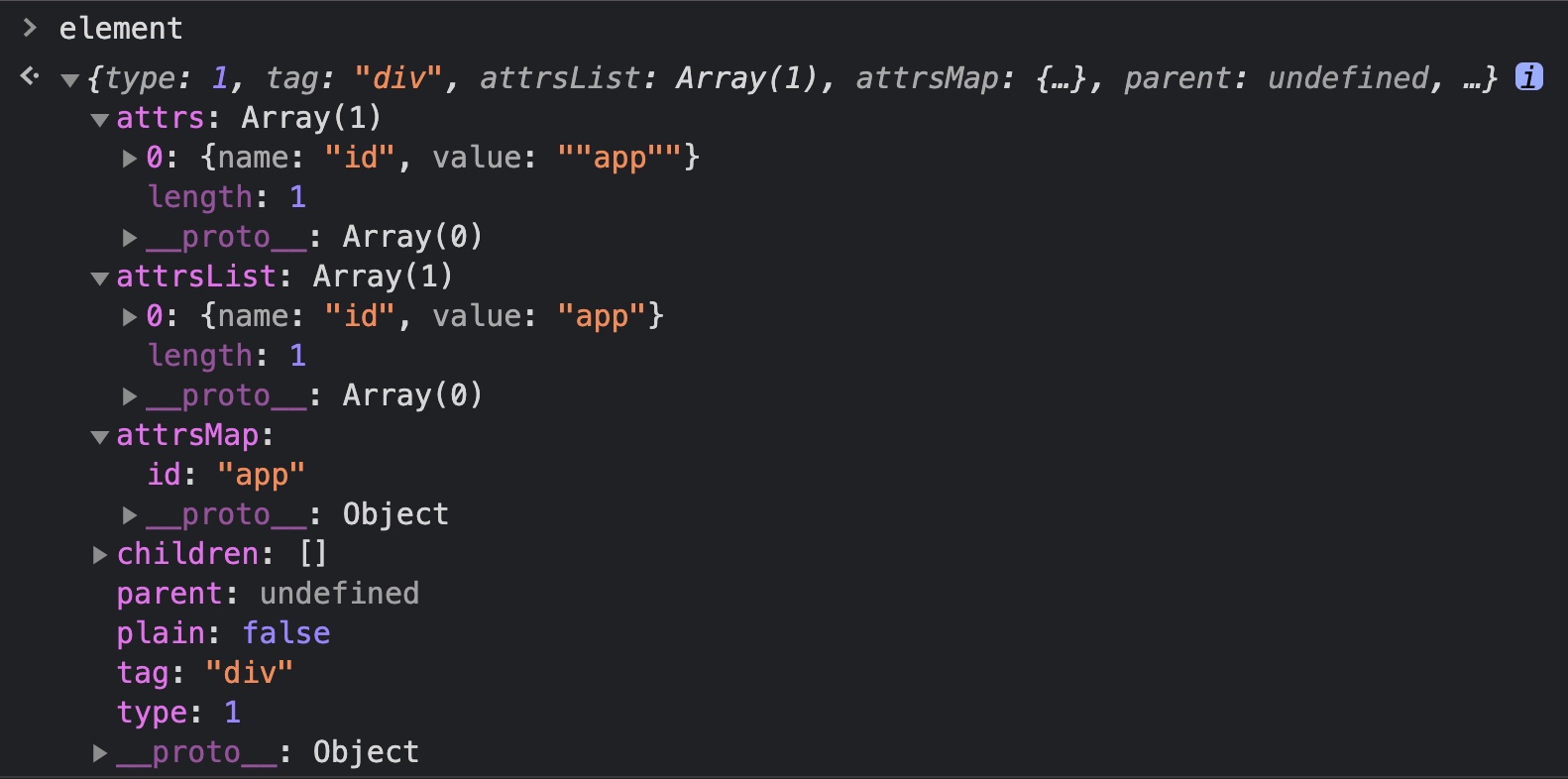Click the blue info icon beside the object summary
Viewport: 1568px width, 779px height.
pyautogui.click(x=1529, y=76)
